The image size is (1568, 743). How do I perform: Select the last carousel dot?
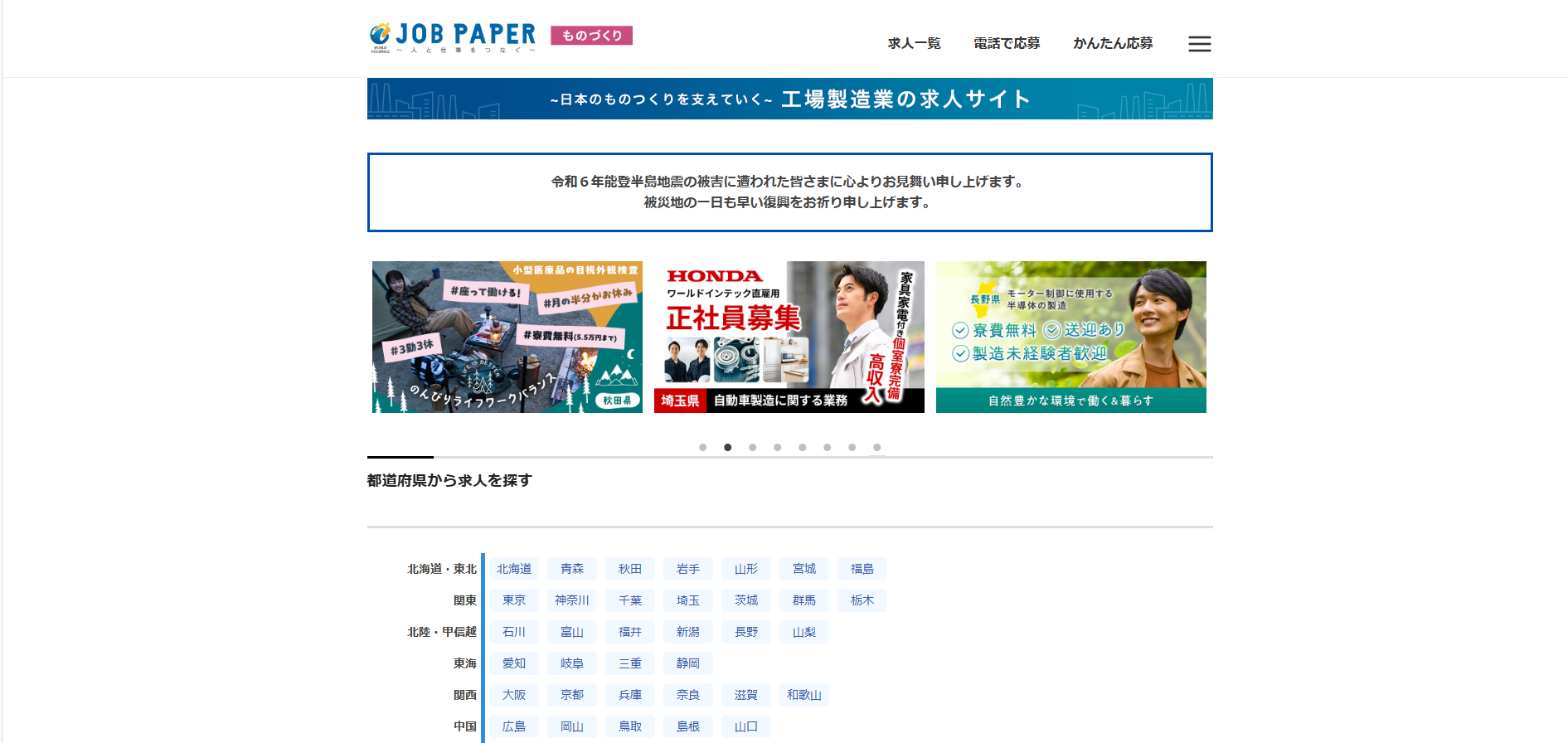[x=877, y=448]
